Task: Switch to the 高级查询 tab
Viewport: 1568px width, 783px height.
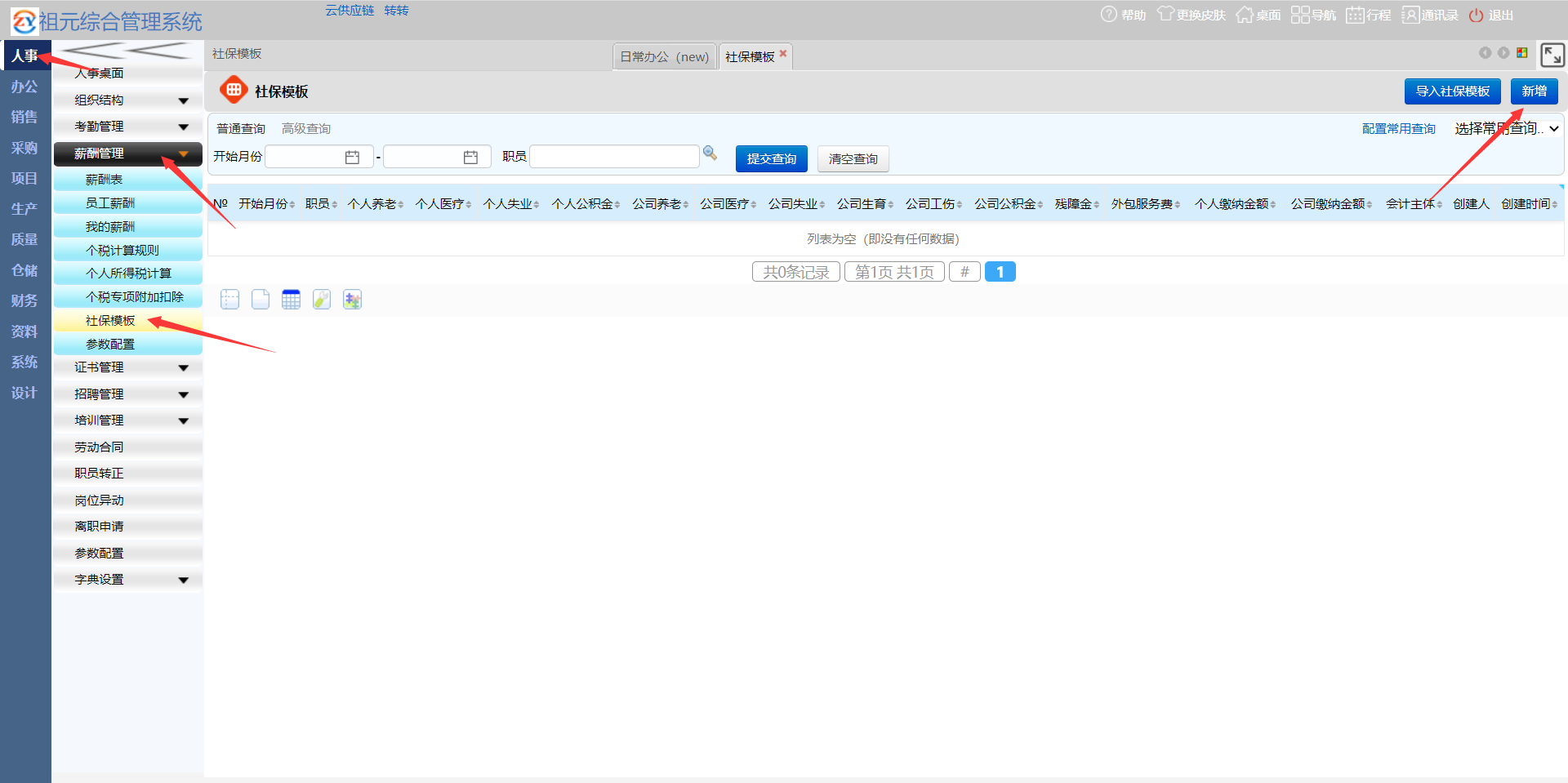Action: tap(306, 129)
